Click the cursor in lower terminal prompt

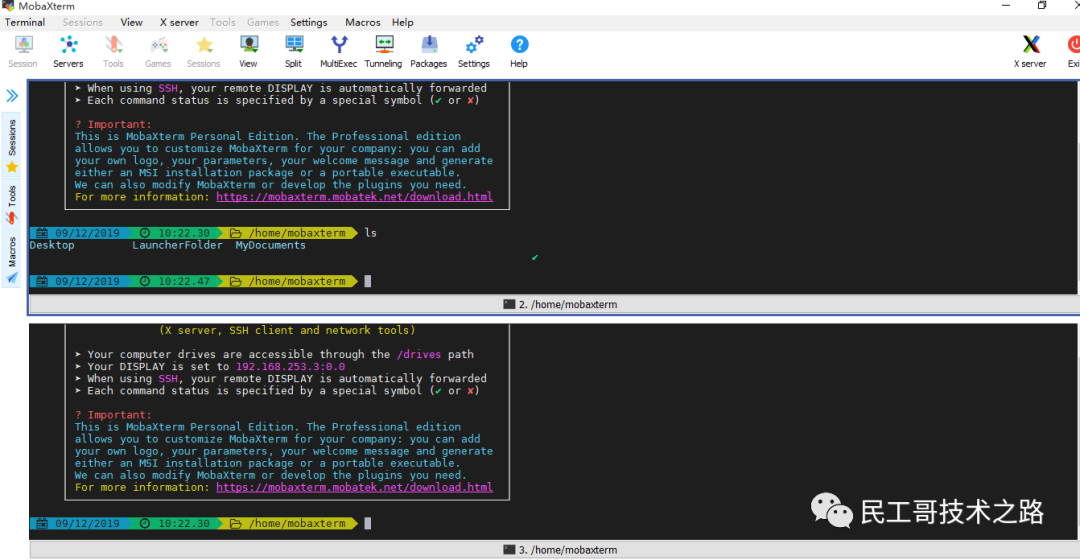pos(368,523)
